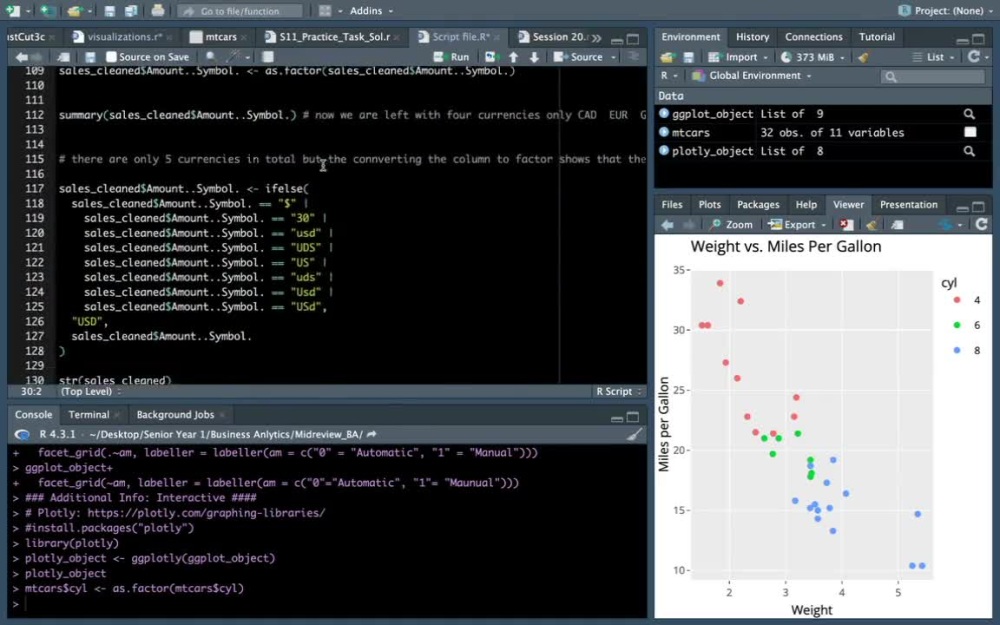Open the Import Dataset tool
This screenshot has width=1000, height=625.
(x=737, y=57)
